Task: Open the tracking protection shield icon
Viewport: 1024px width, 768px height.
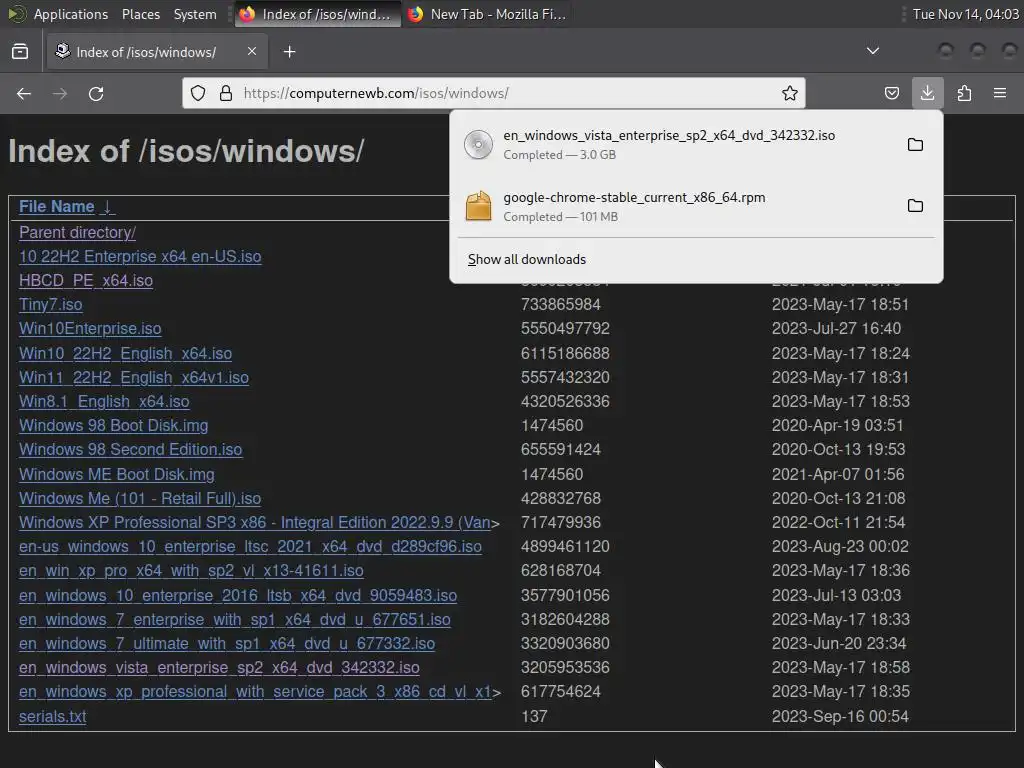Action: click(198, 93)
